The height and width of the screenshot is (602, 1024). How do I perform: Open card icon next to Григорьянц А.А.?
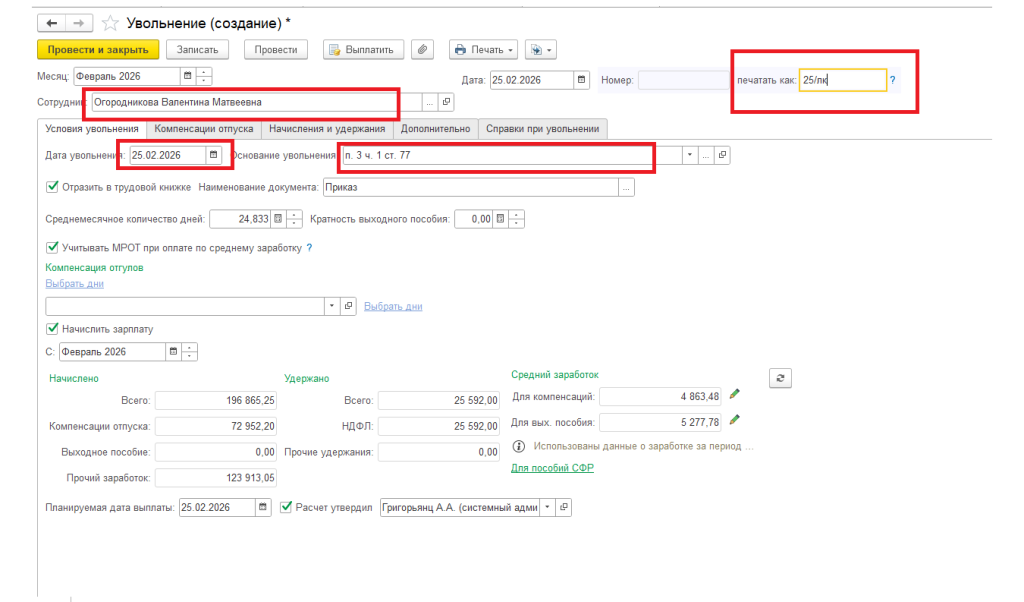564,507
